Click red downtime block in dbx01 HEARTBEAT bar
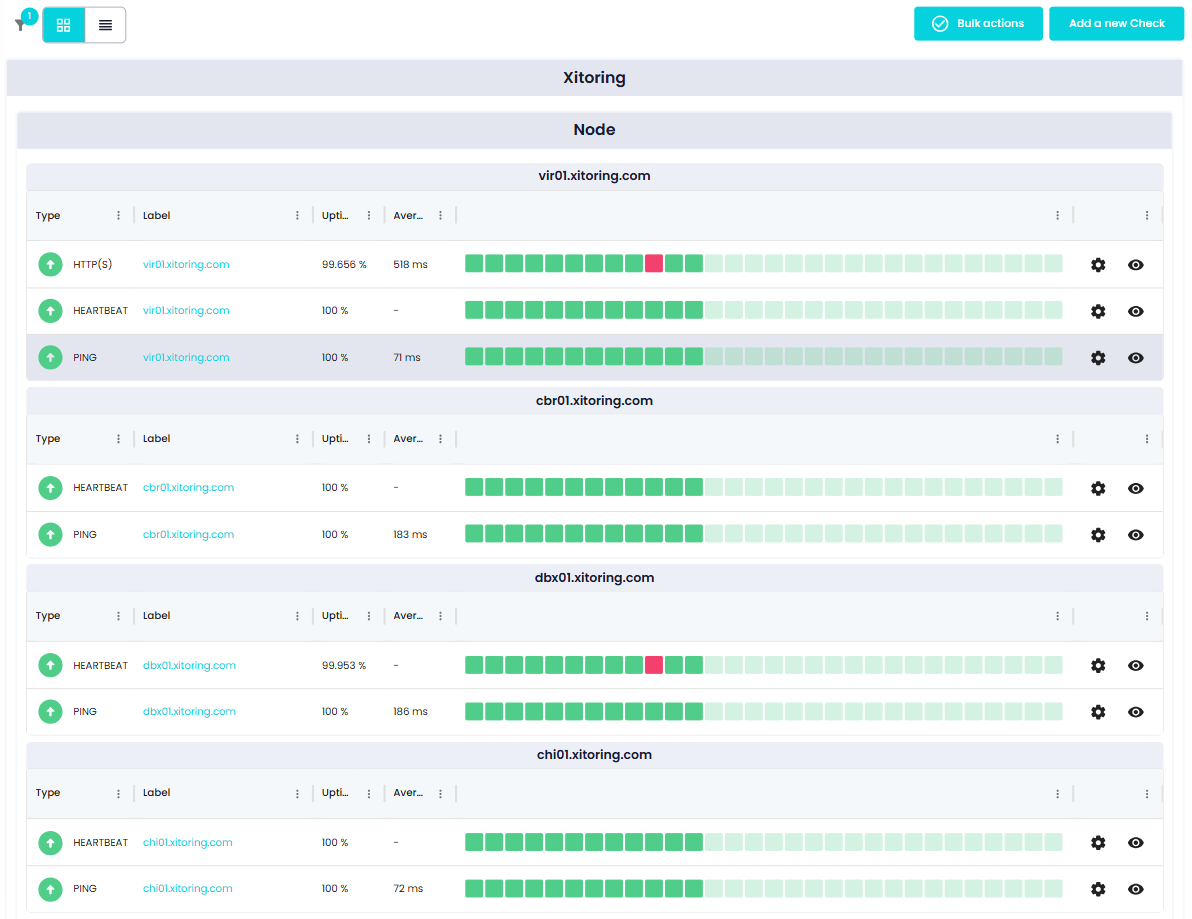1192x919 pixels. 654,665
